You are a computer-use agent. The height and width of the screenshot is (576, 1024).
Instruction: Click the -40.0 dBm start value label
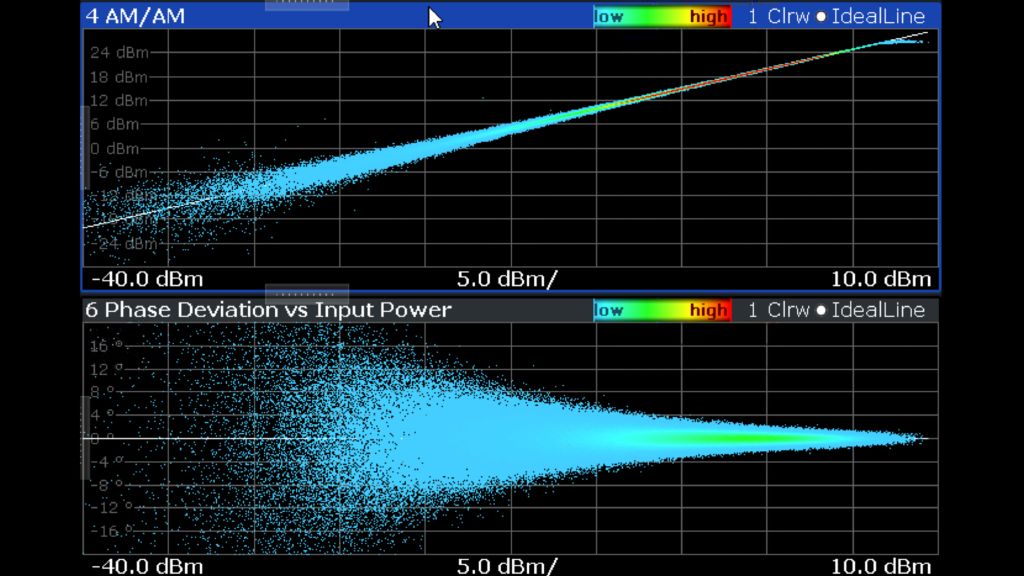click(150, 279)
